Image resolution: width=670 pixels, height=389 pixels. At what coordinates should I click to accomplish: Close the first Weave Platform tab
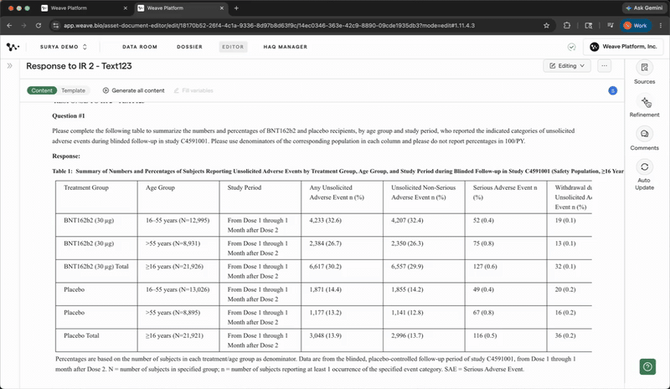point(125,8)
